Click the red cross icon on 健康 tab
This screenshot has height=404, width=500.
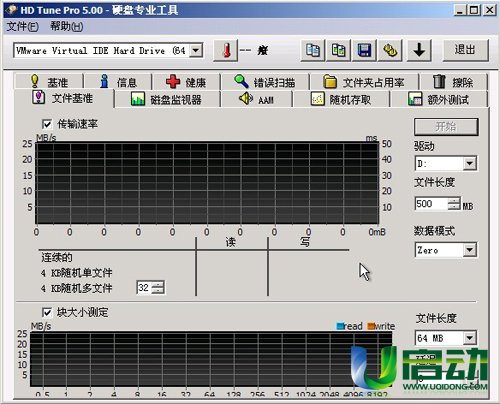173,81
